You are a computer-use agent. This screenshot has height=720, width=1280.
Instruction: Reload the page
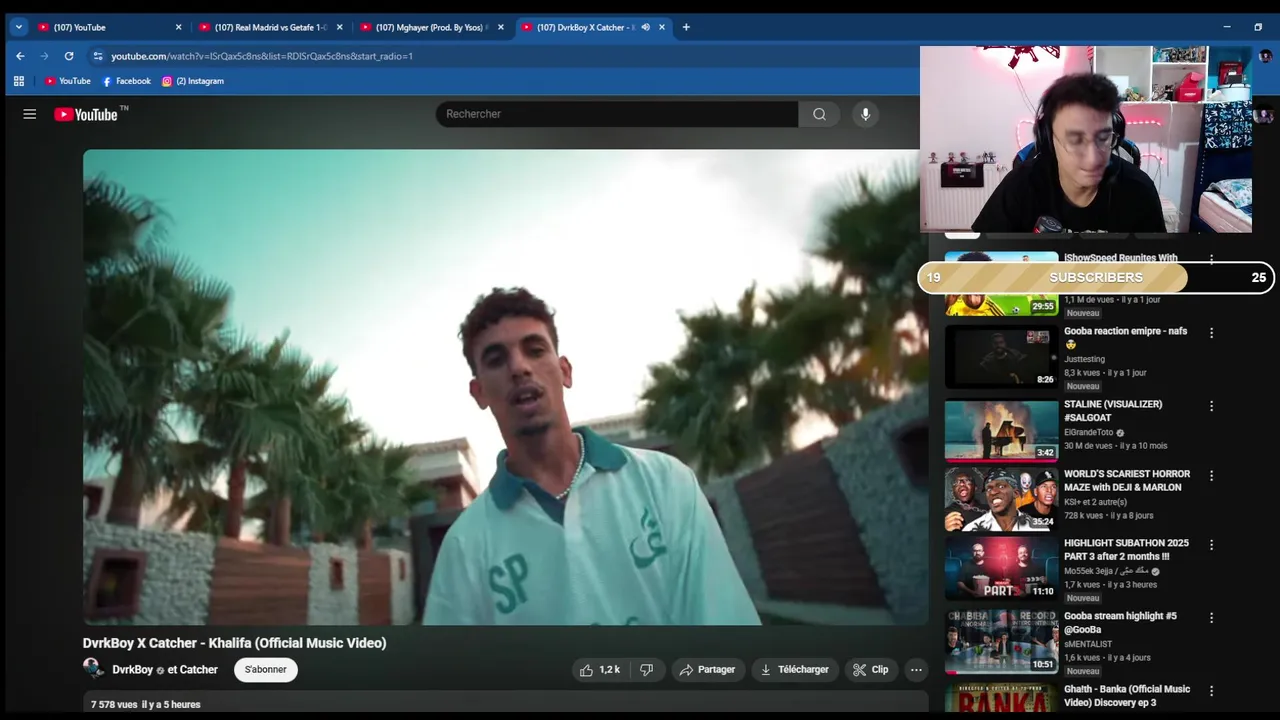pos(69,56)
